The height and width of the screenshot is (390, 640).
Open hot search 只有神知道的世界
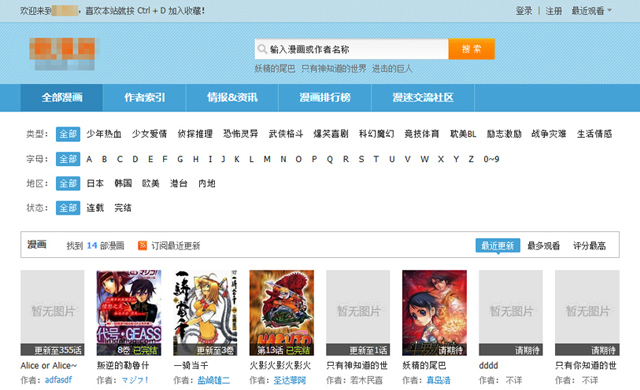coord(333,69)
